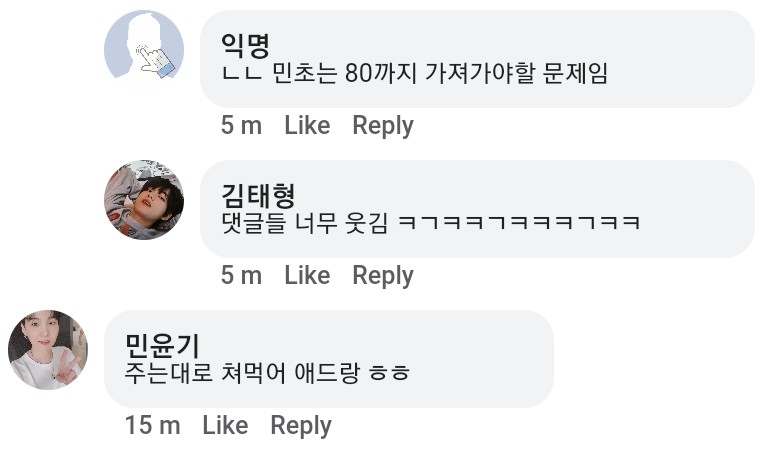Open 김태형's profile name link
Image resolution: width=768 pixels, height=452 pixels.
pyautogui.click(x=258, y=194)
